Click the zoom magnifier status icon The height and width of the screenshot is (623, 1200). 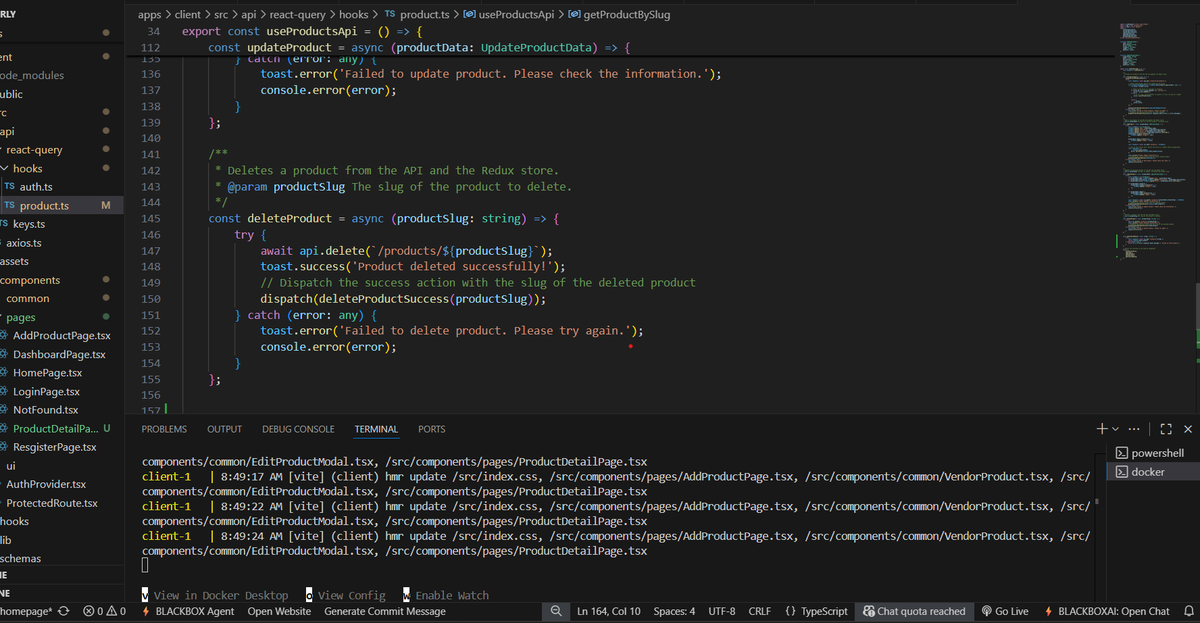point(556,611)
